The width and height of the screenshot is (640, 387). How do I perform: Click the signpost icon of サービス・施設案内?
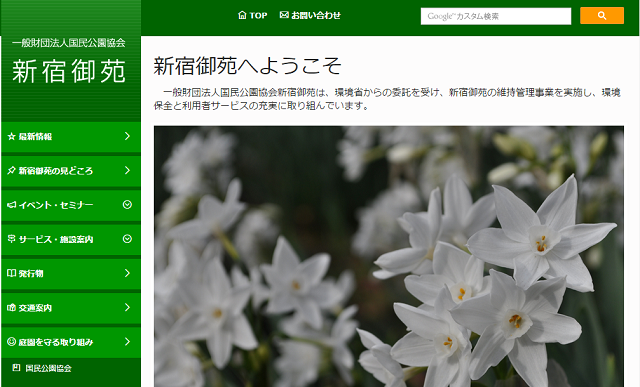click(11, 239)
